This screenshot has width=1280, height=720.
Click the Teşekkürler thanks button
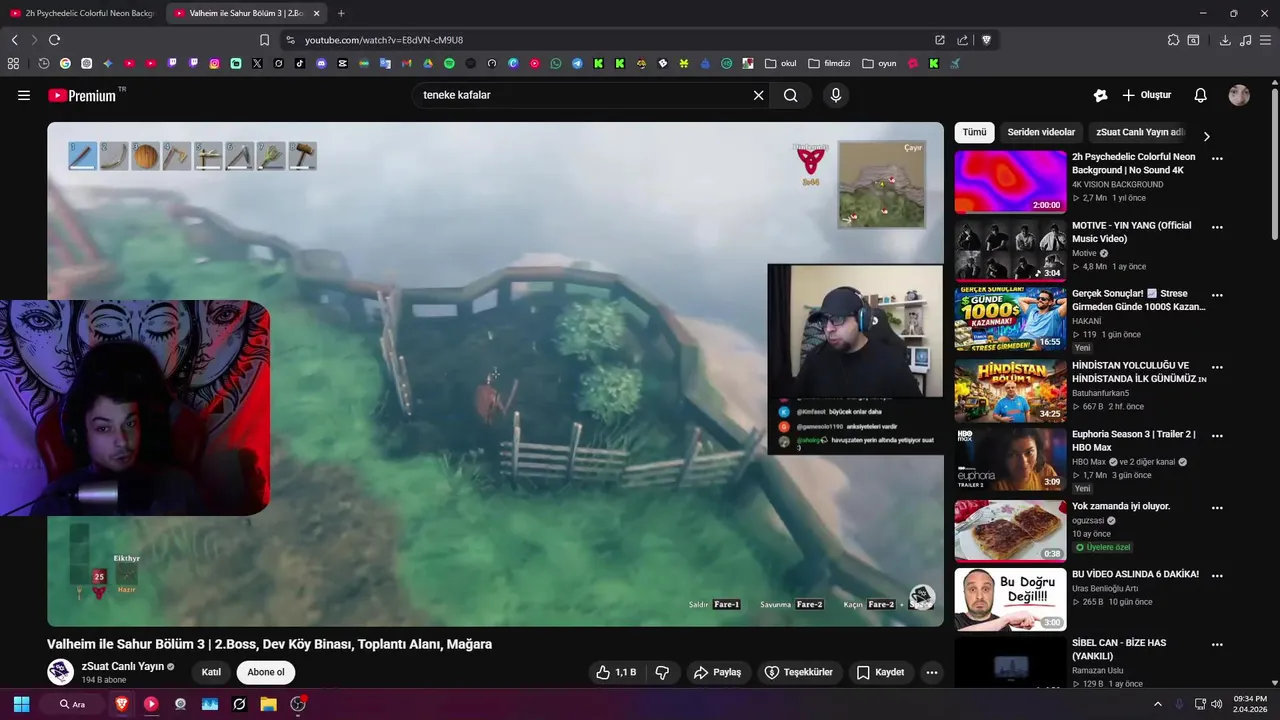tap(798, 672)
